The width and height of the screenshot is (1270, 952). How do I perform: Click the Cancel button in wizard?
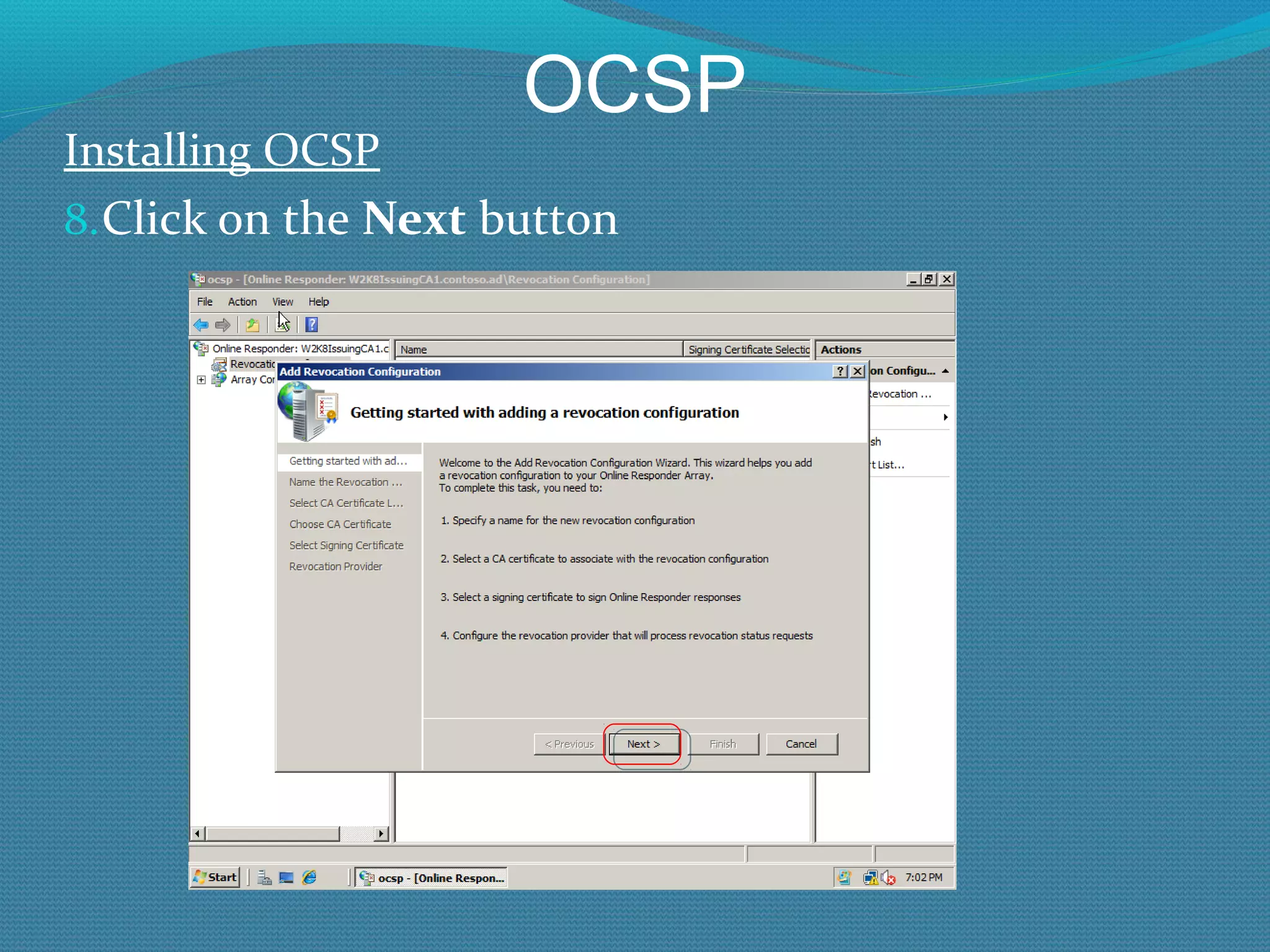pos(801,744)
